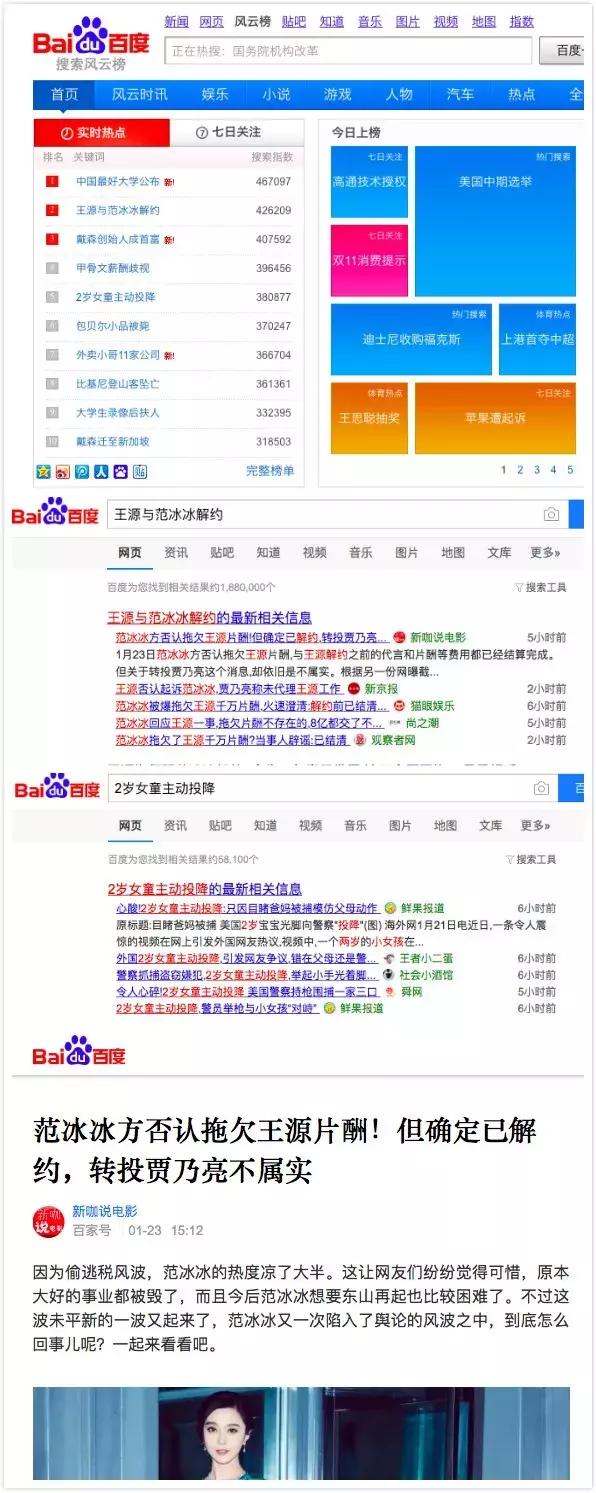Expand 更多» in first results tab row
The image size is (596, 1493).
point(545,552)
